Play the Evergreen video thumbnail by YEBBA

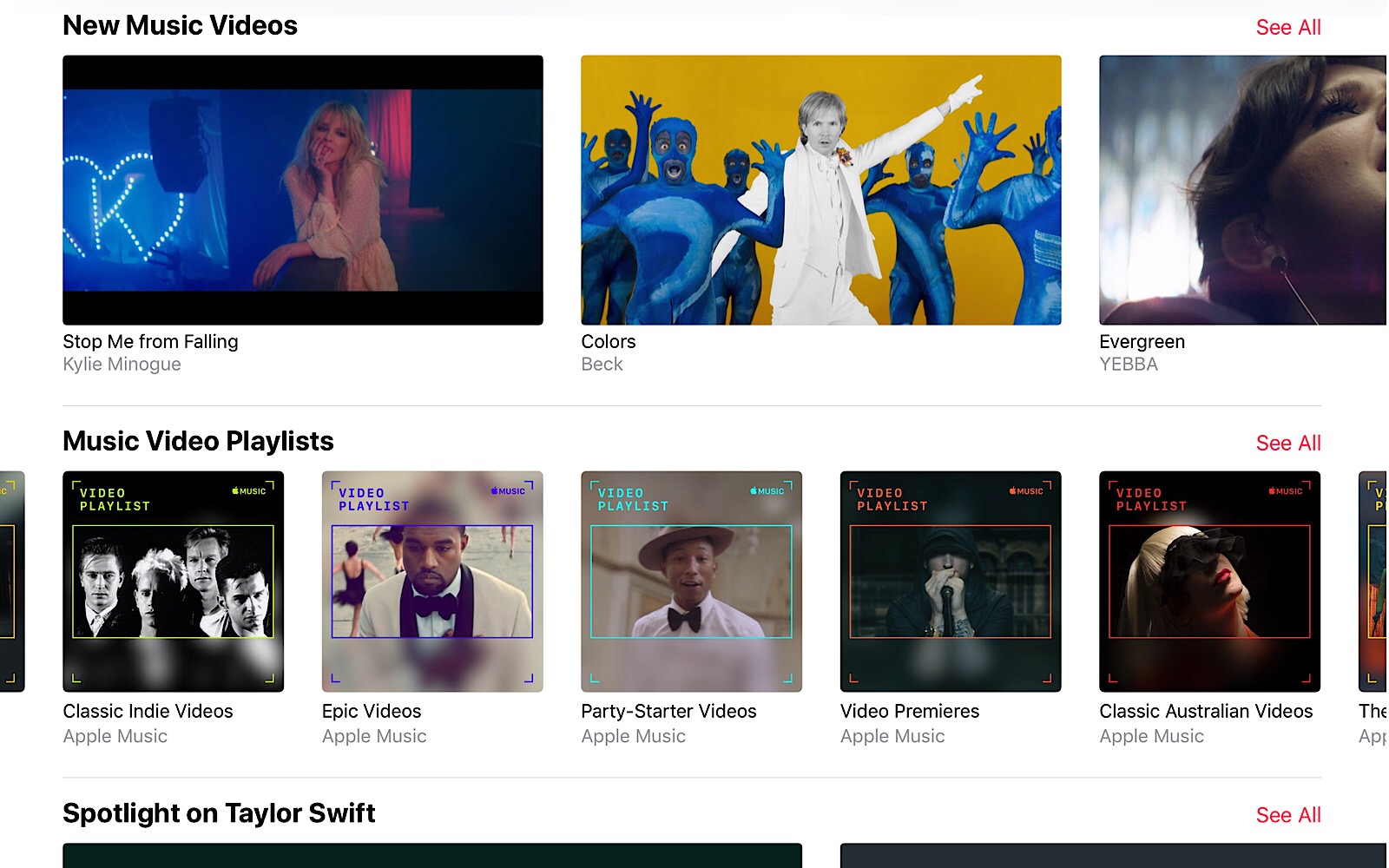click(x=1243, y=190)
